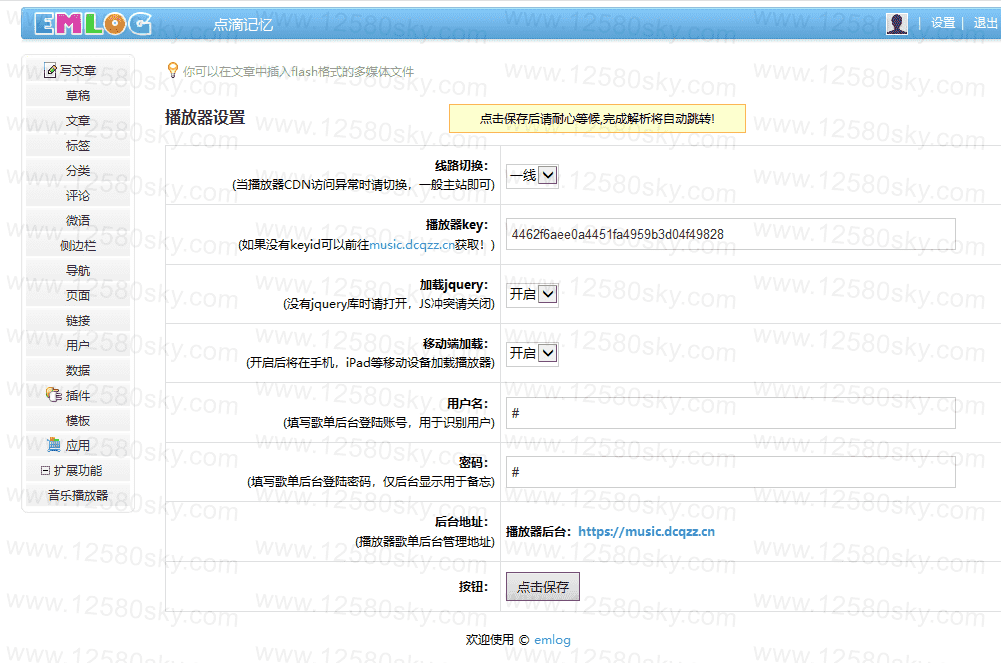Click the emlog footer link
The width and height of the screenshot is (1001, 663).
click(x=552, y=640)
